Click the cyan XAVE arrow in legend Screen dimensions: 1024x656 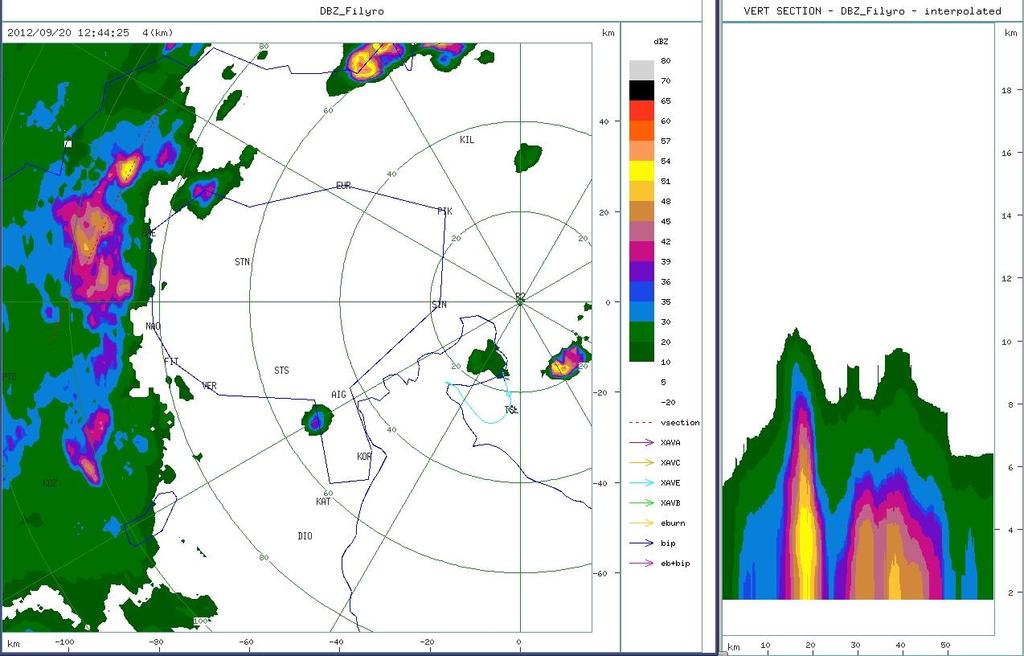[642, 483]
